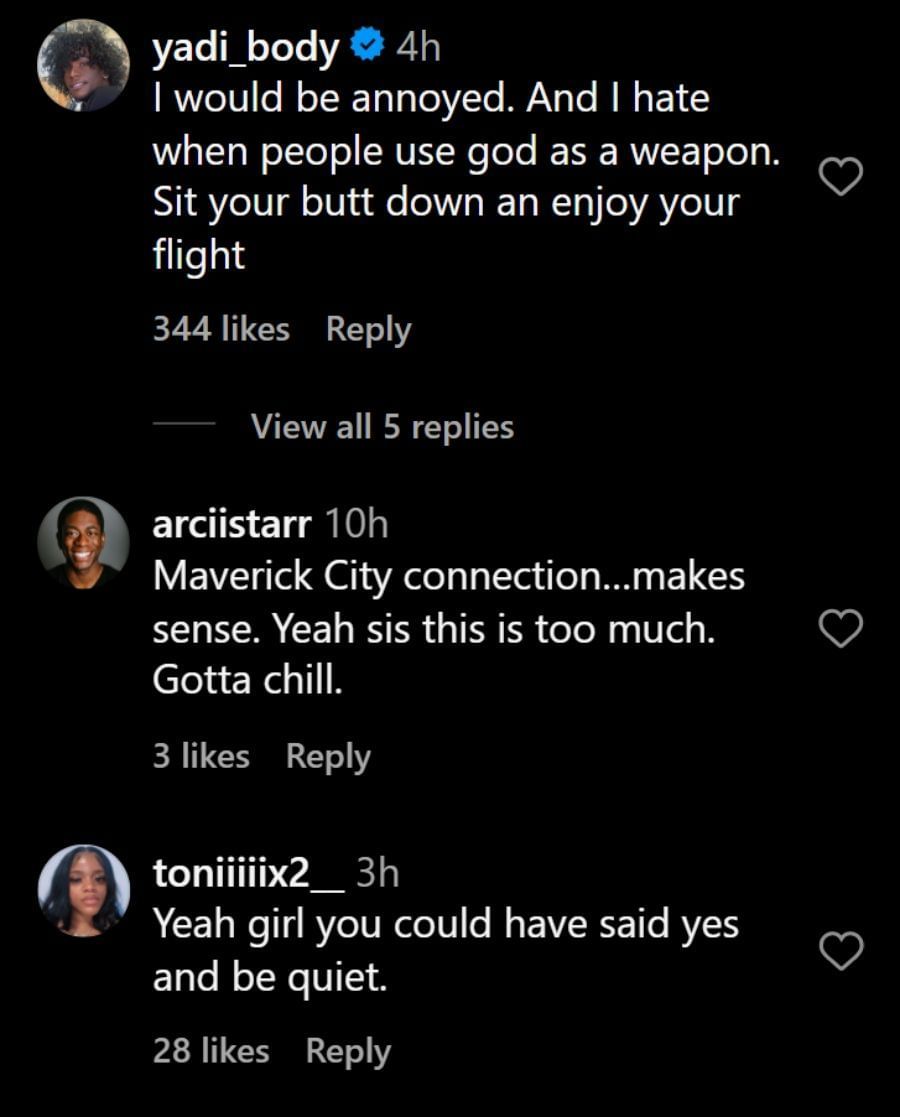Click the 3h timestamp on toniiiiix2__'s comment
900x1117 pixels.
[378, 873]
